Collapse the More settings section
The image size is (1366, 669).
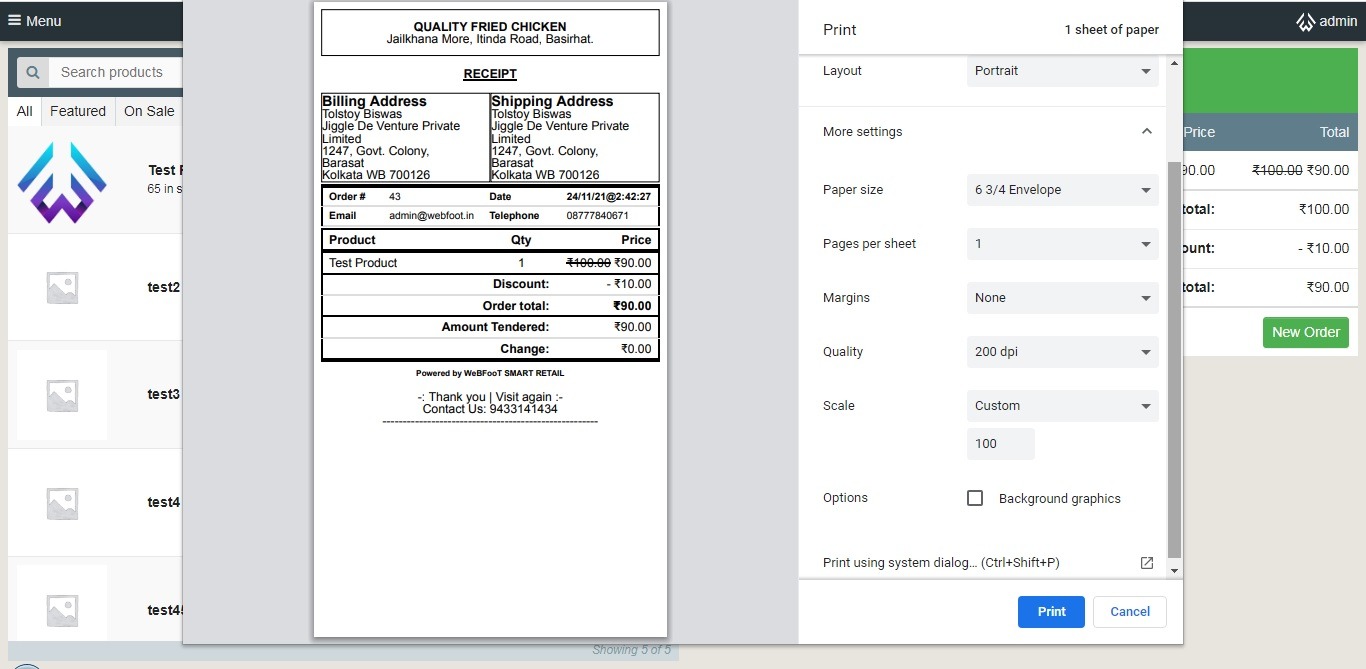point(1146,131)
